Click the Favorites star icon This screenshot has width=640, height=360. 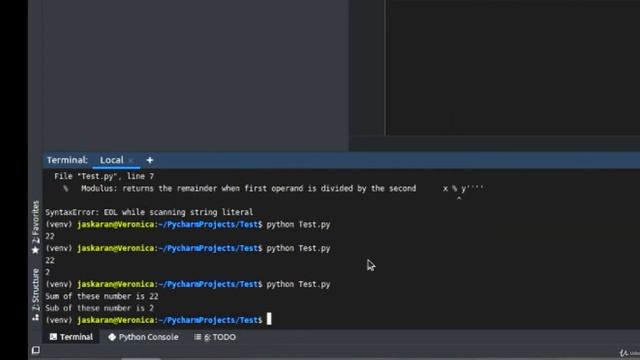coord(36,250)
